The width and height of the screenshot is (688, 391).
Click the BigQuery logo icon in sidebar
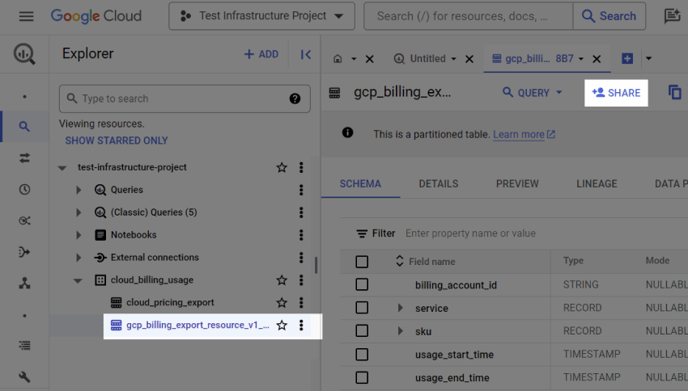[24, 54]
